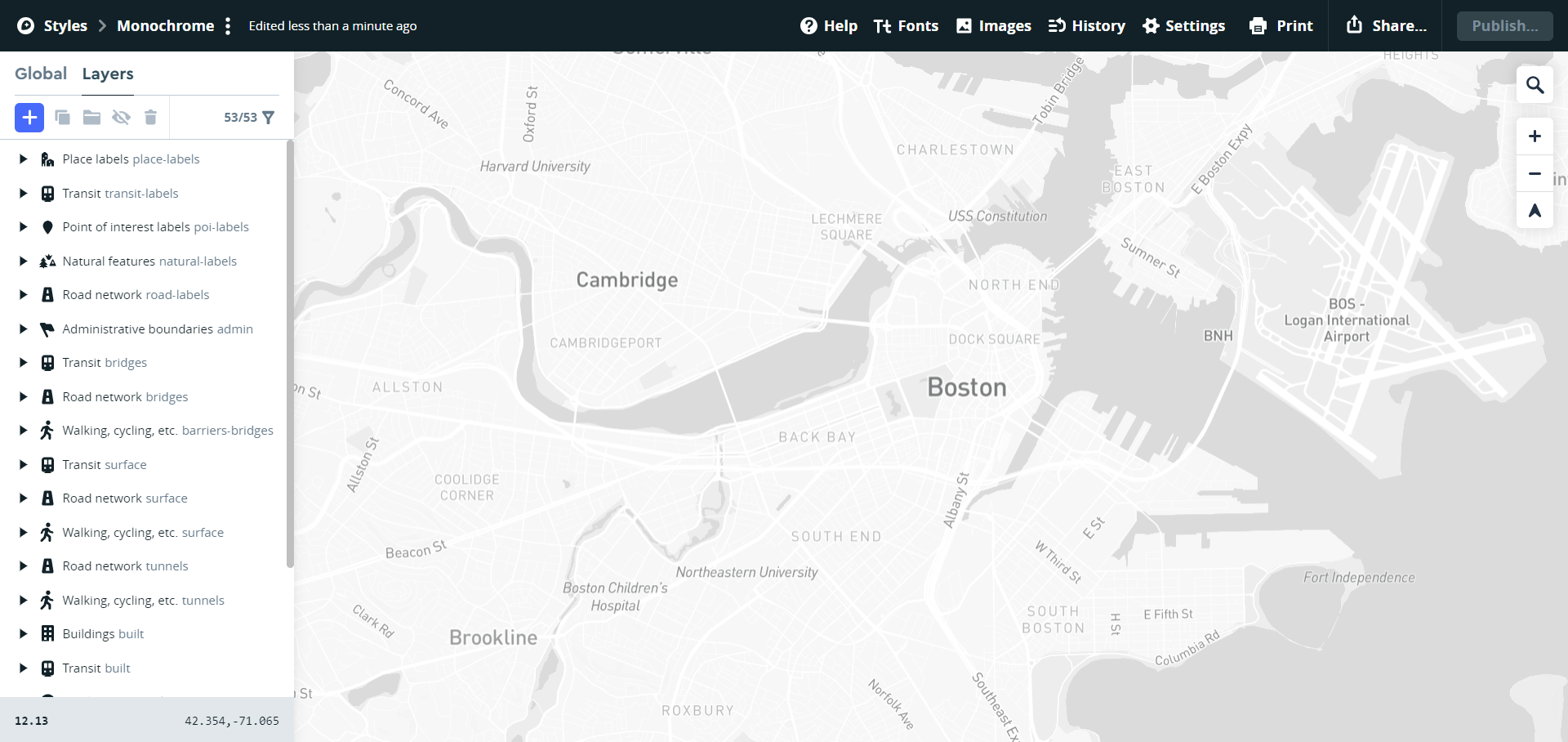Zoom in on the map
The image size is (1568, 742).
(1535, 136)
